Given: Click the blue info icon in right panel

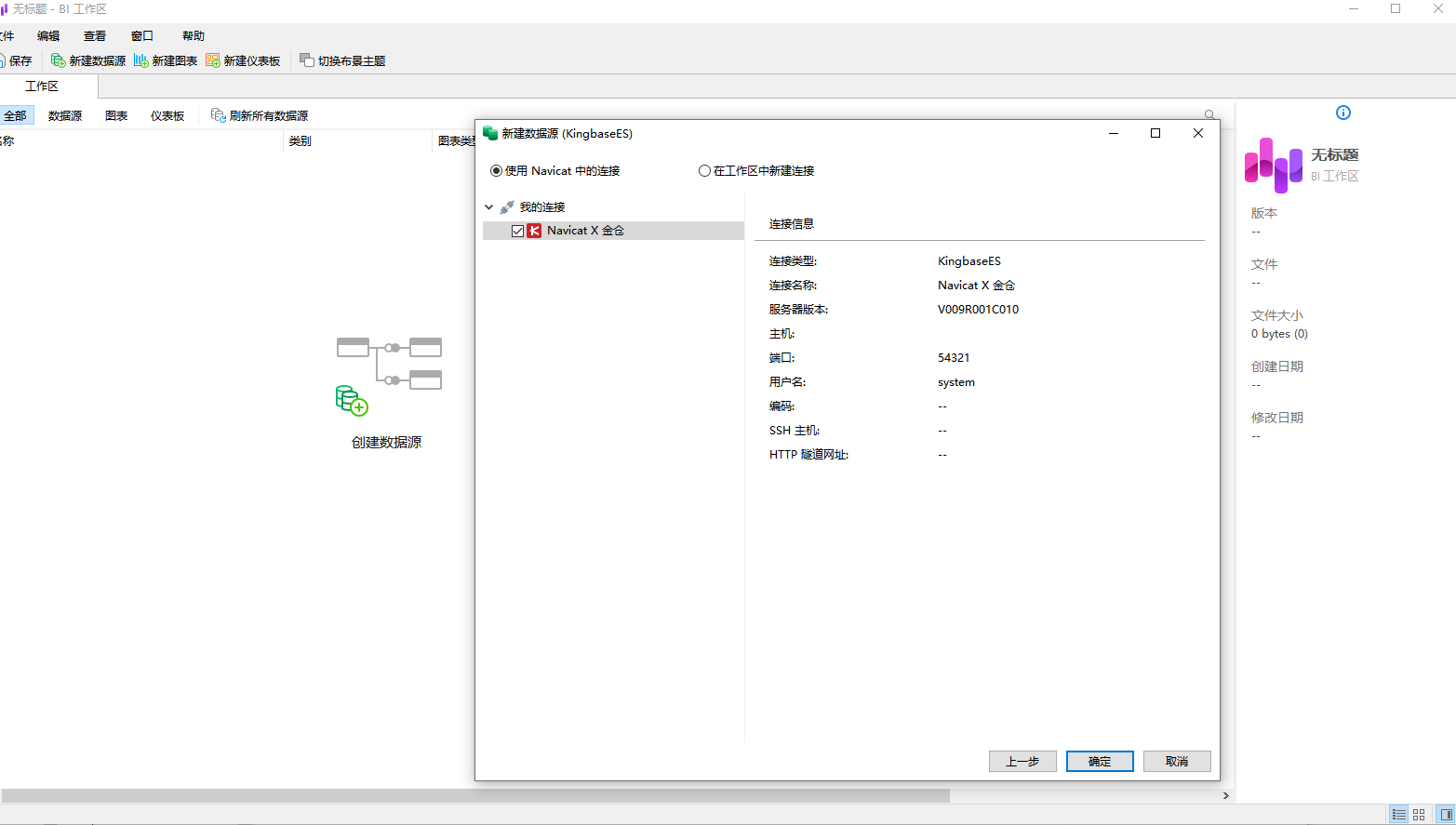Looking at the screenshot, I should pos(1343,113).
